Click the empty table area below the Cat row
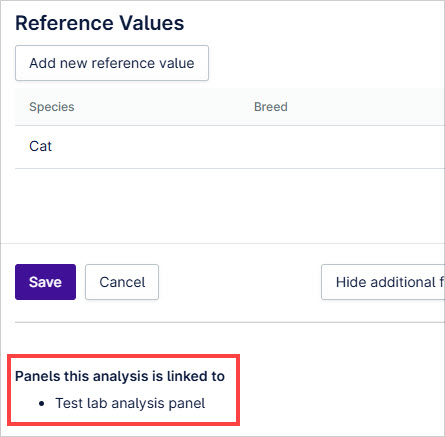This screenshot has height=437, width=445. pyautogui.click(x=230, y=205)
